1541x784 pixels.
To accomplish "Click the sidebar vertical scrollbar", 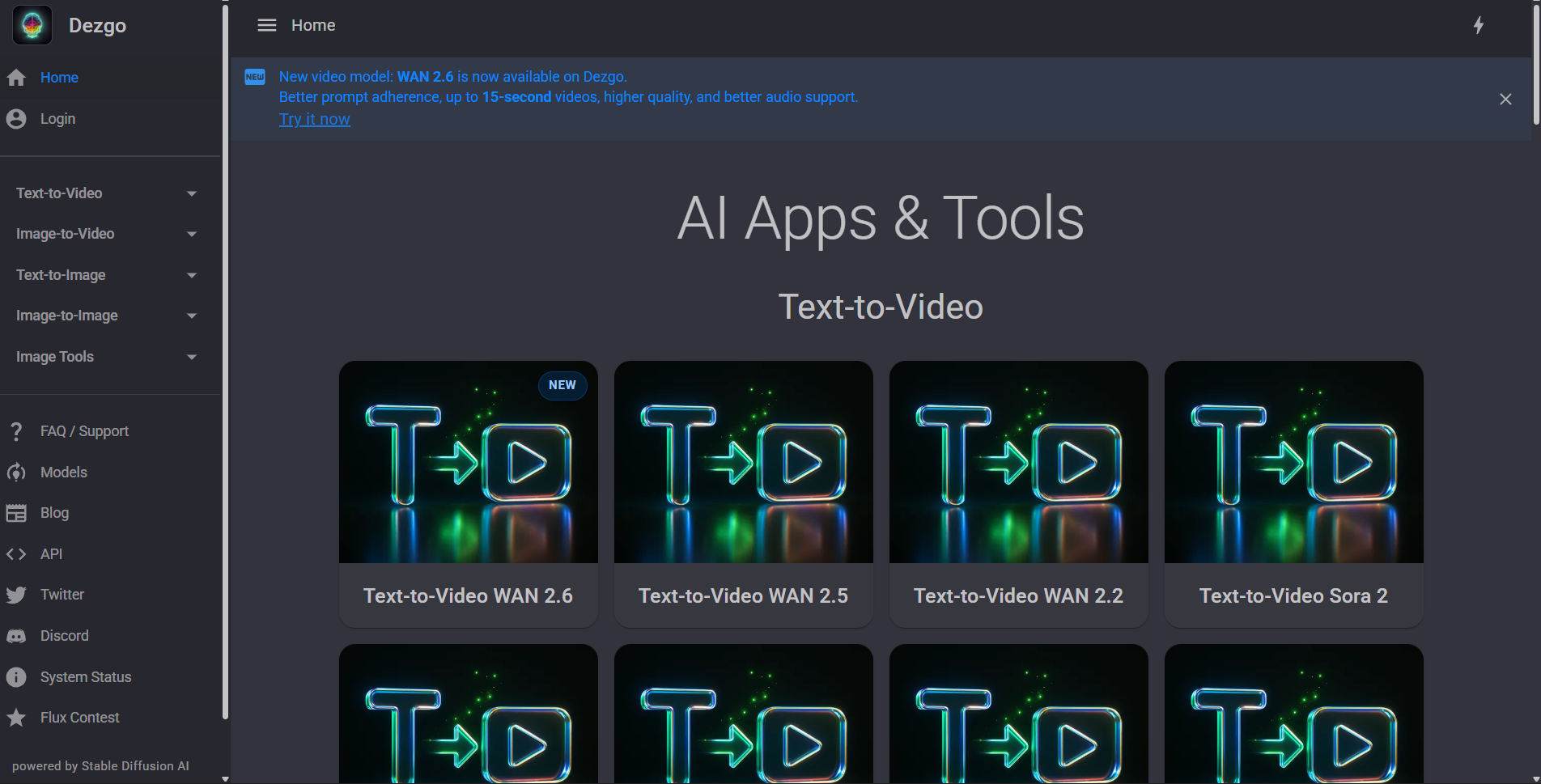I will click(225, 364).
